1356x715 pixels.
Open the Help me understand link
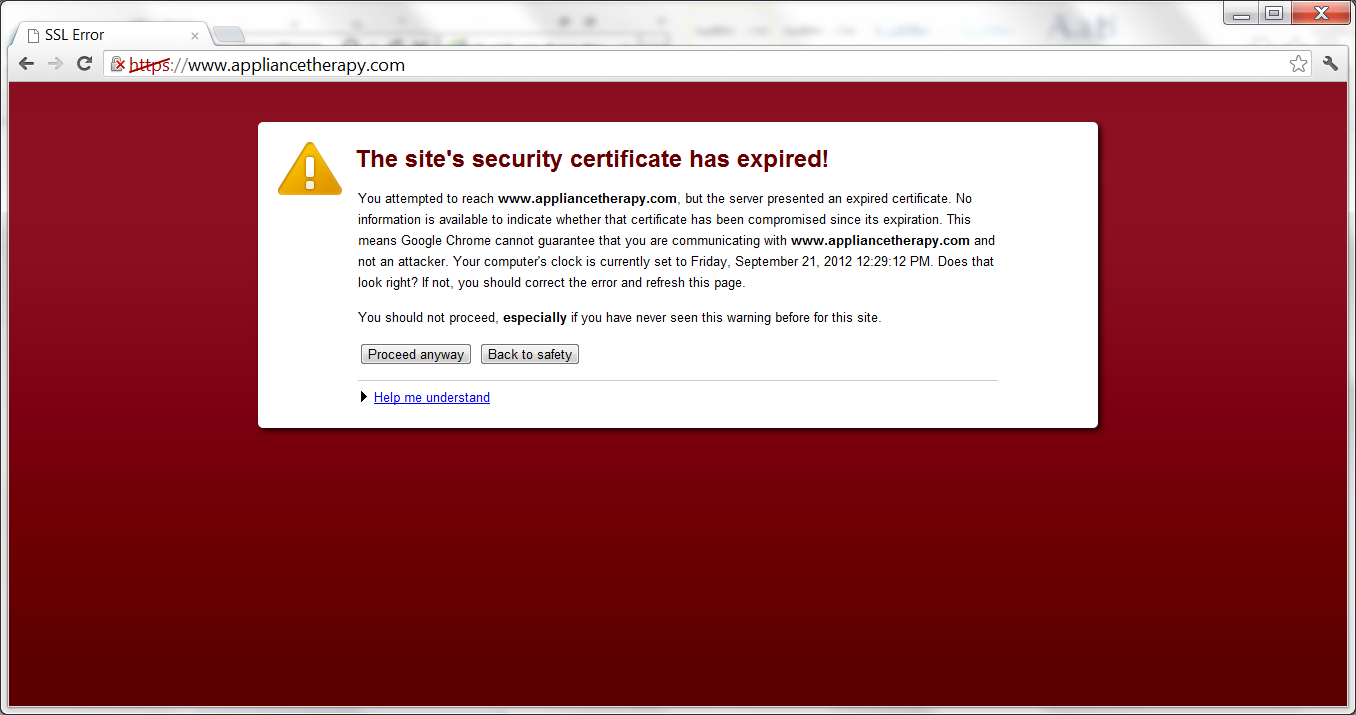click(x=431, y=397)
